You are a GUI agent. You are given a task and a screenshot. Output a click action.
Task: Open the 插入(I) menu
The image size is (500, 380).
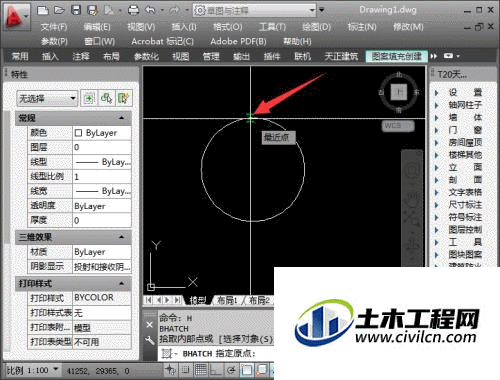pos(184,27)
